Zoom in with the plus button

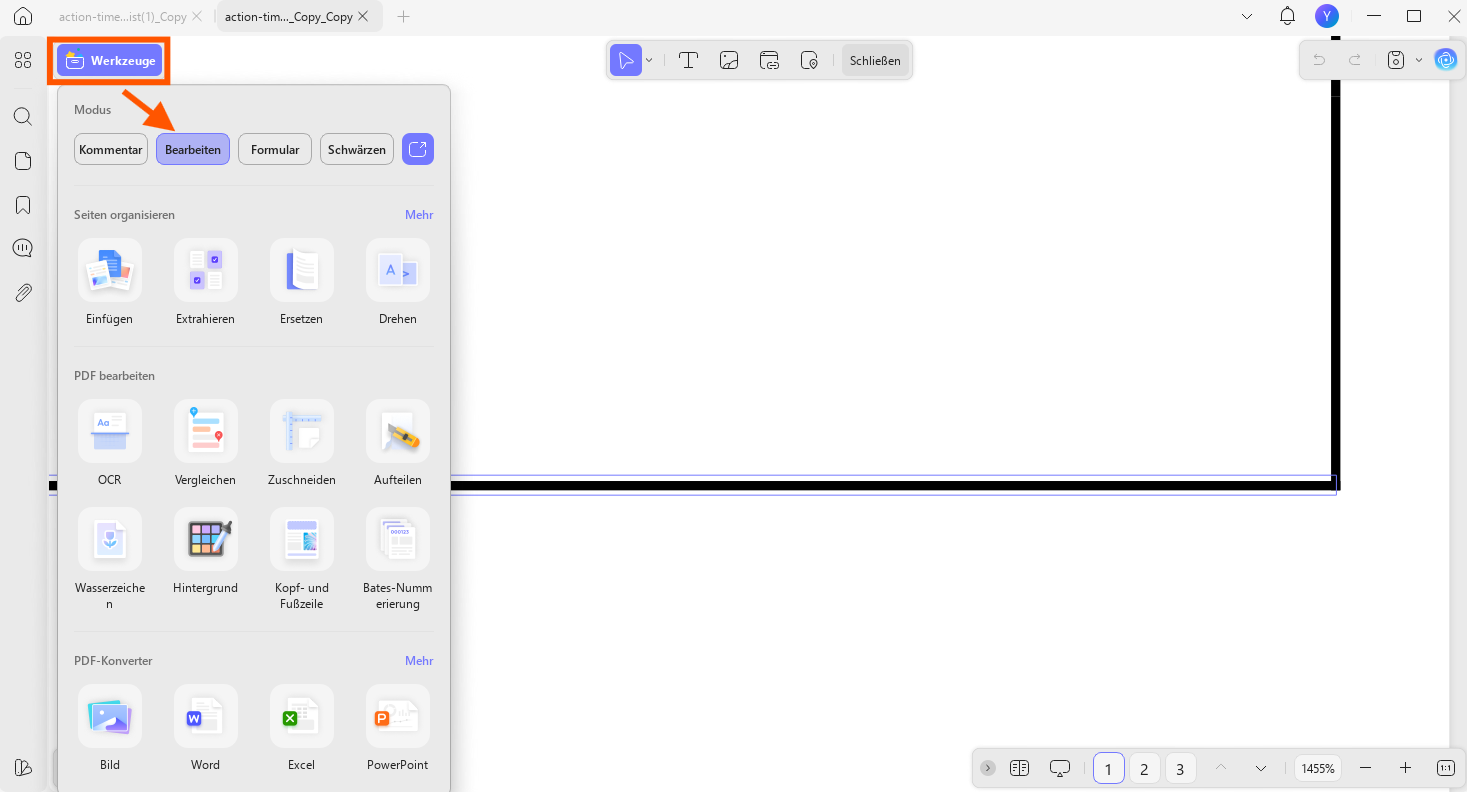[1405, 768]
